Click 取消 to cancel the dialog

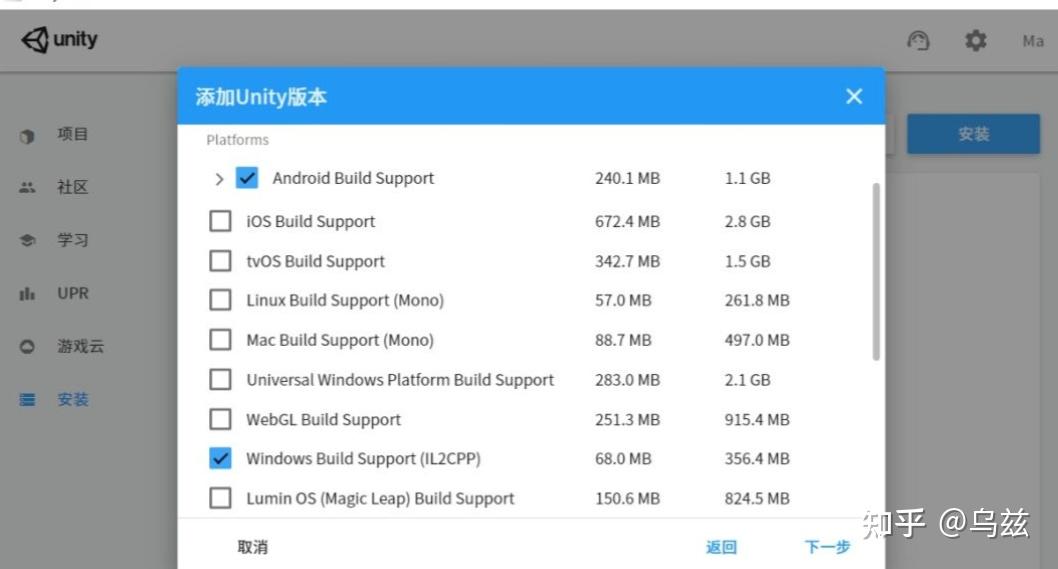(x=253, y=547)
